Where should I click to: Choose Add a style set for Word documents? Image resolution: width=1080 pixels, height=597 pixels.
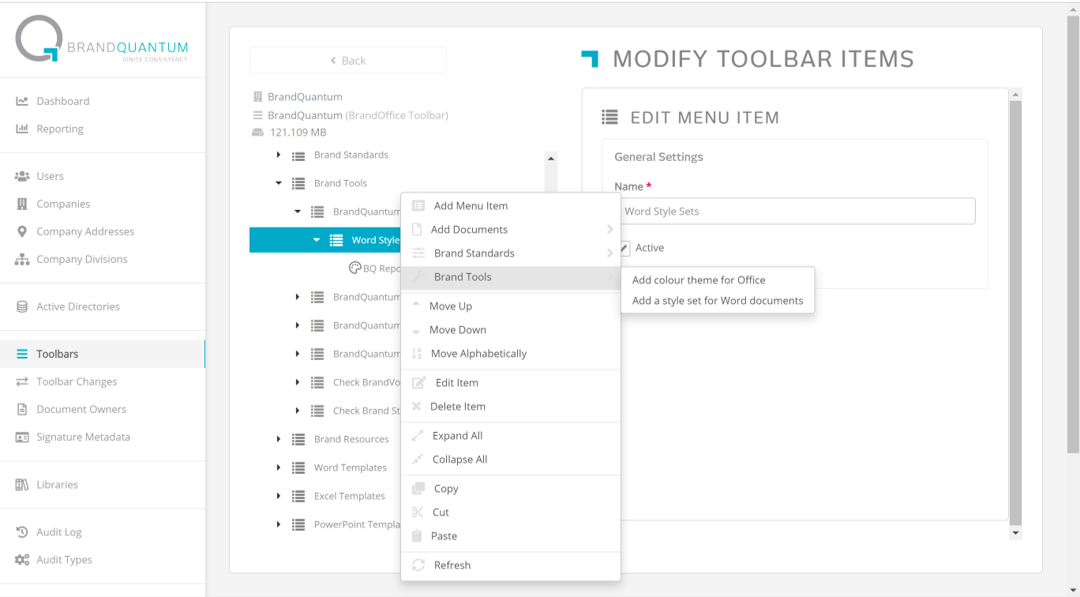717,301
